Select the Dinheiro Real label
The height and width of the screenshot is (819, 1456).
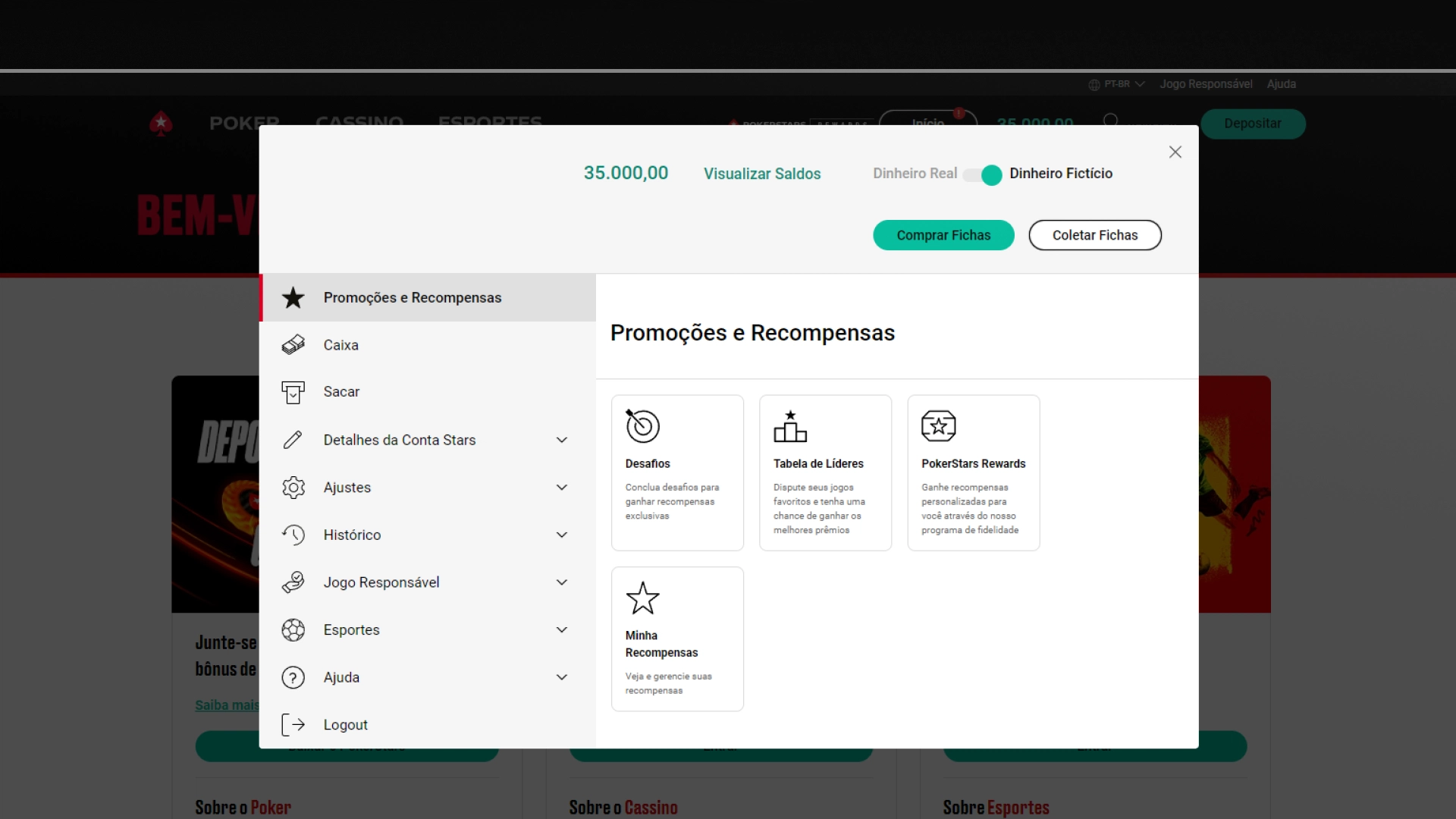coord(915,174)
